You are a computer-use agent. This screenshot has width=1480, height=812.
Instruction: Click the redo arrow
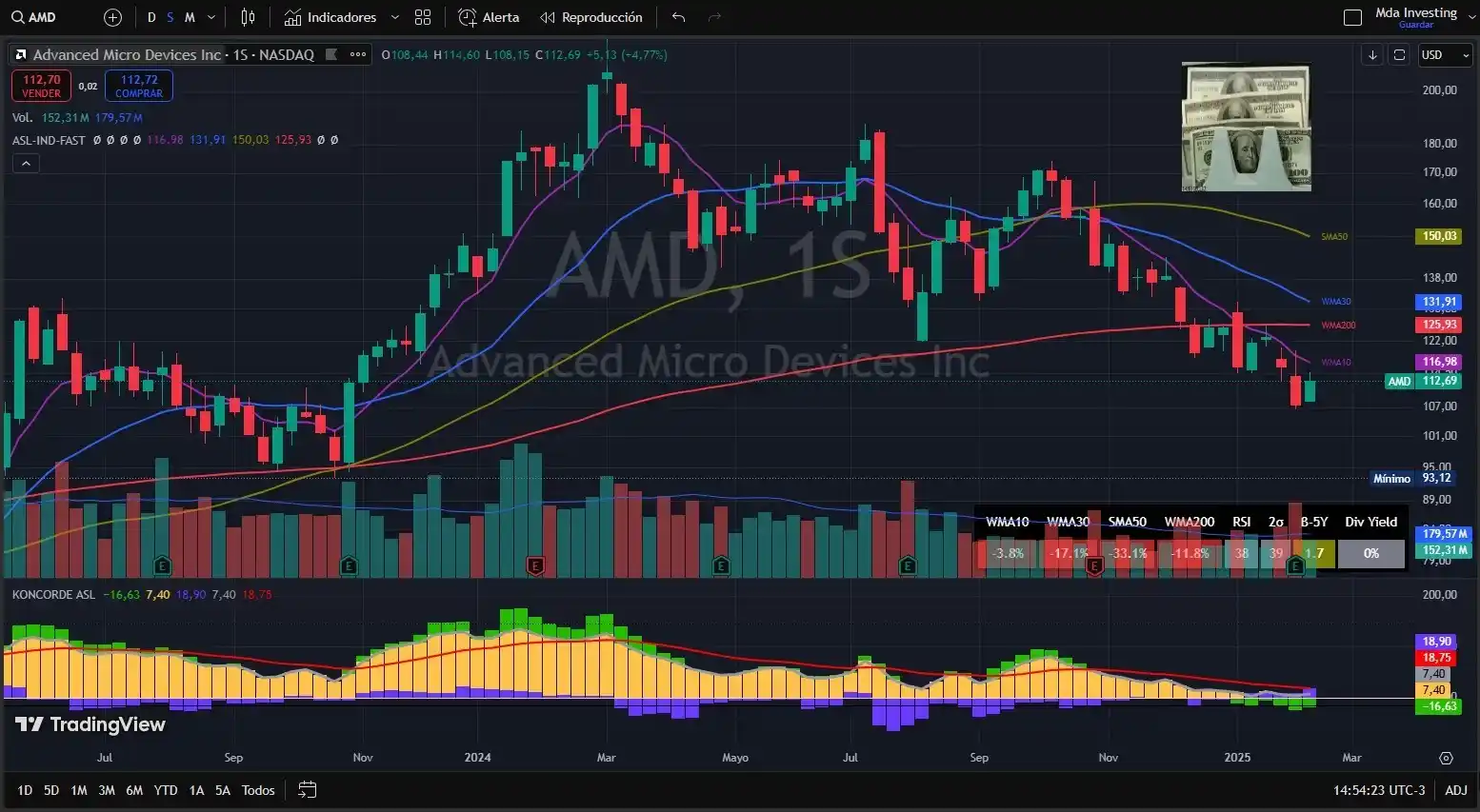coord(715,17)
